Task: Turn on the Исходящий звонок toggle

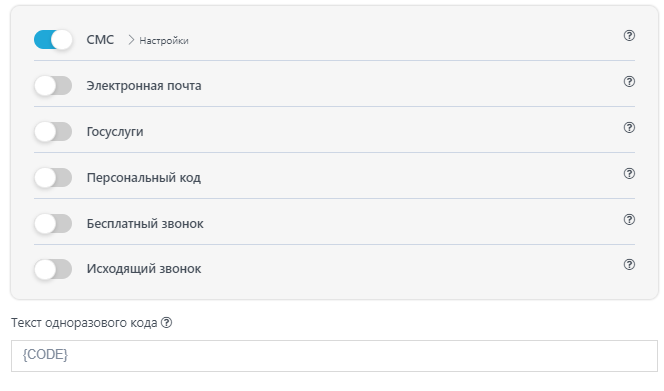Action: (53, 269)
